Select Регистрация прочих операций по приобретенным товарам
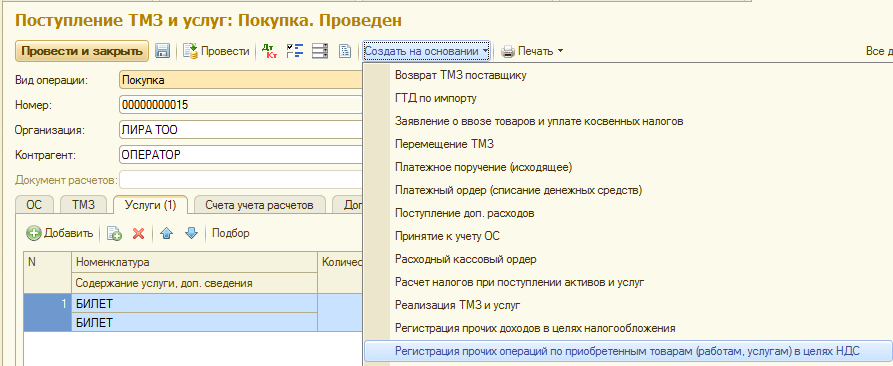 tap(628, 351)
